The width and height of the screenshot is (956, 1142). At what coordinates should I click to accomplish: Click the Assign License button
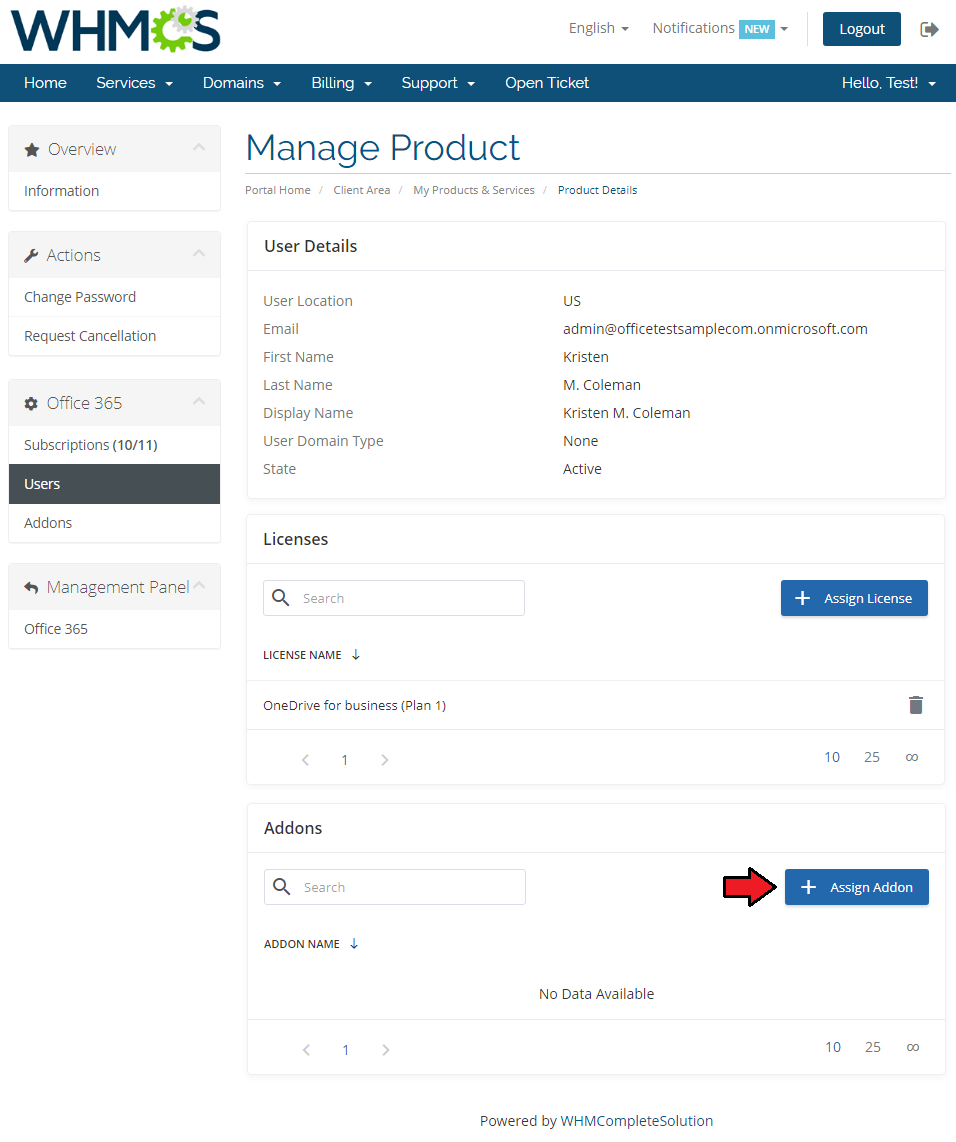[854, 598]
